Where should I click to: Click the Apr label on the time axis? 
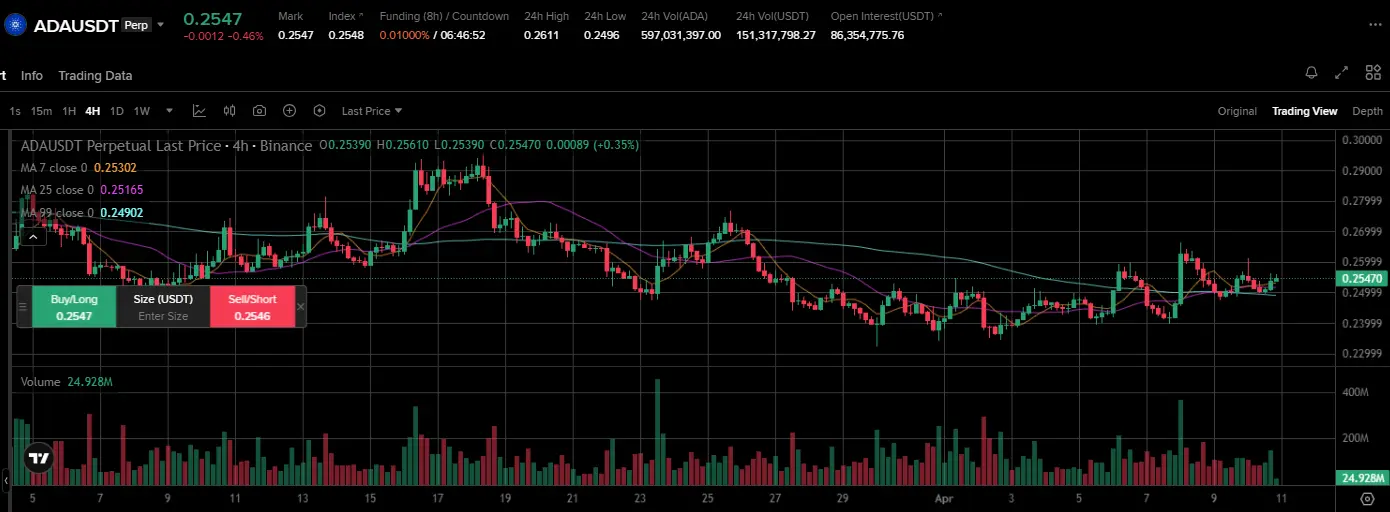[x=942, y=497]
